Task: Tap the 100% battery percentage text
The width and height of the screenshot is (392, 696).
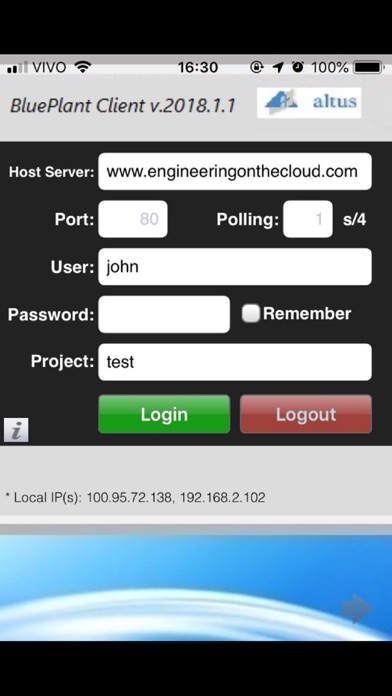Action: (330, 67)
